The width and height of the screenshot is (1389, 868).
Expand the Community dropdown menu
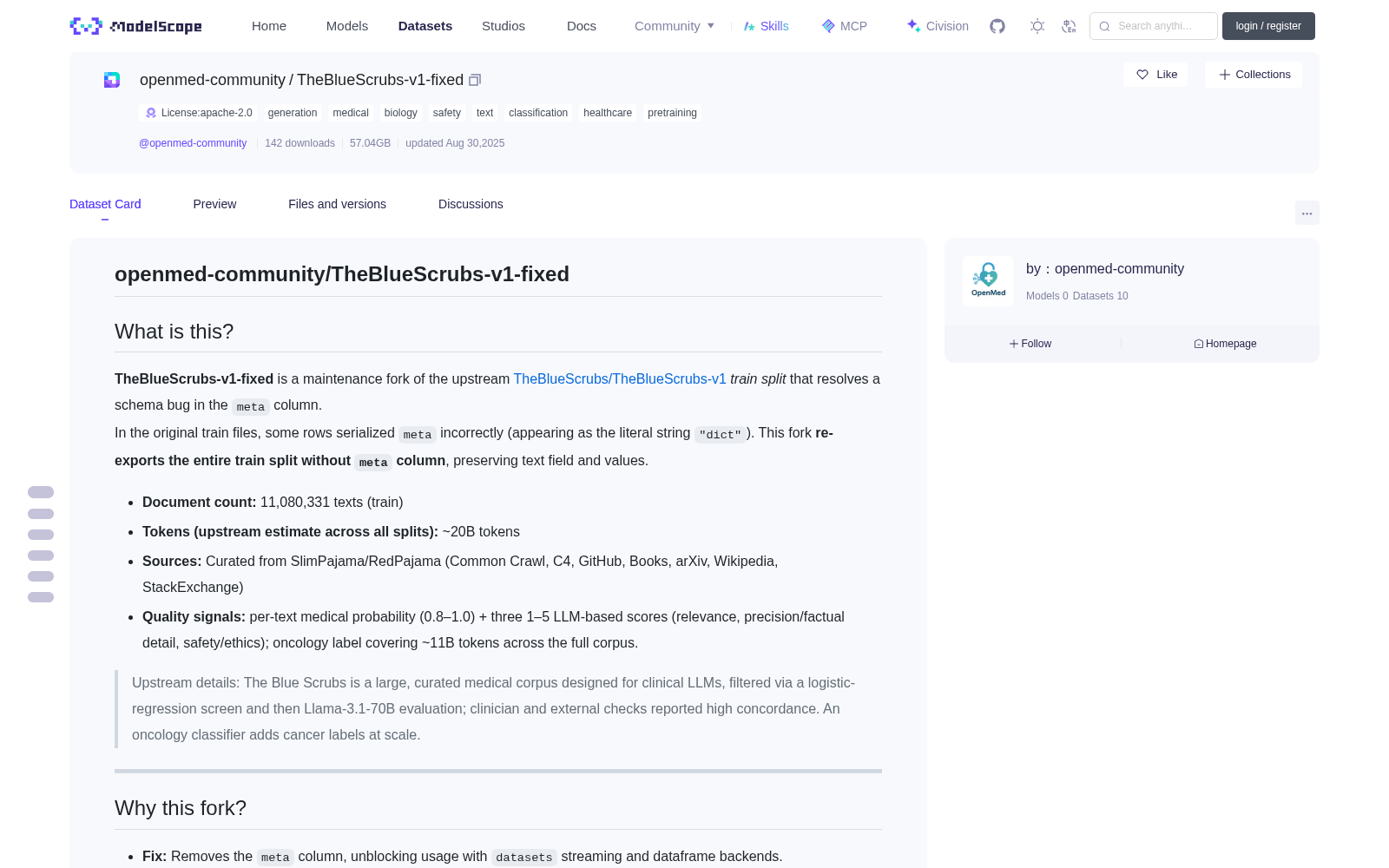coord(675,26)
